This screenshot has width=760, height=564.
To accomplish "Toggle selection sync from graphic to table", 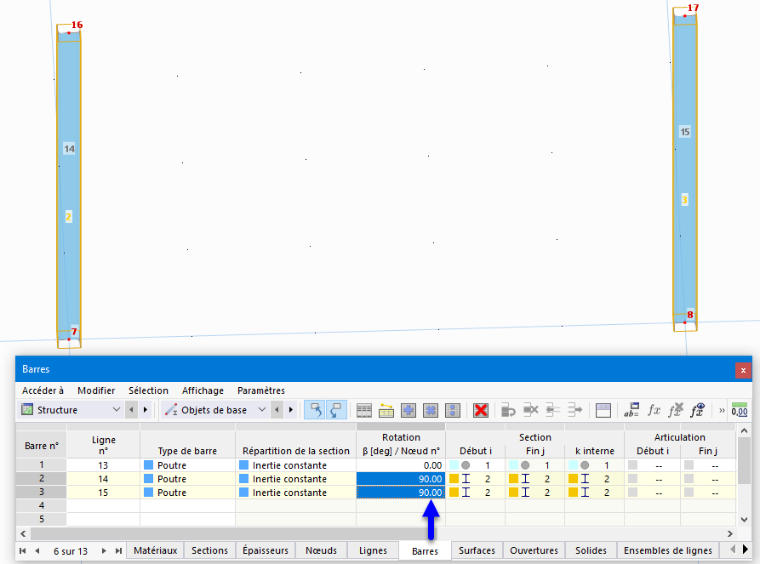I will 336,410.
